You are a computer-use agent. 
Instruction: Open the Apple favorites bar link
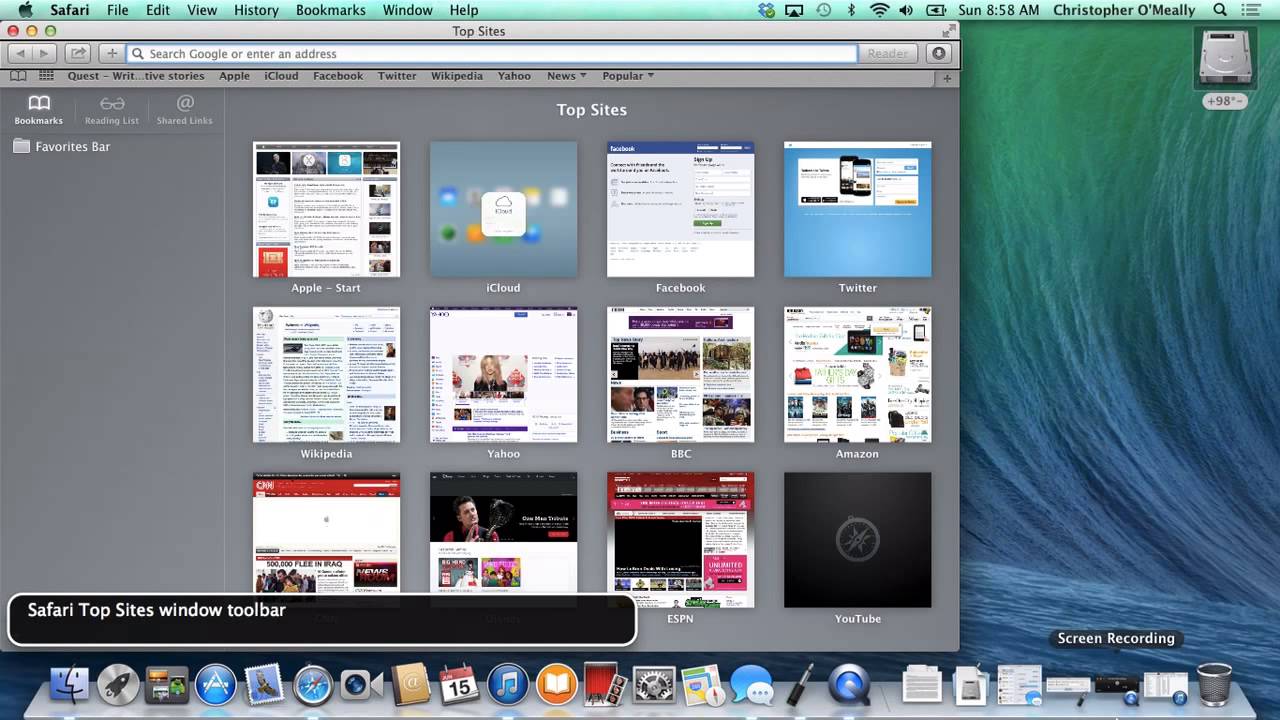234,76
